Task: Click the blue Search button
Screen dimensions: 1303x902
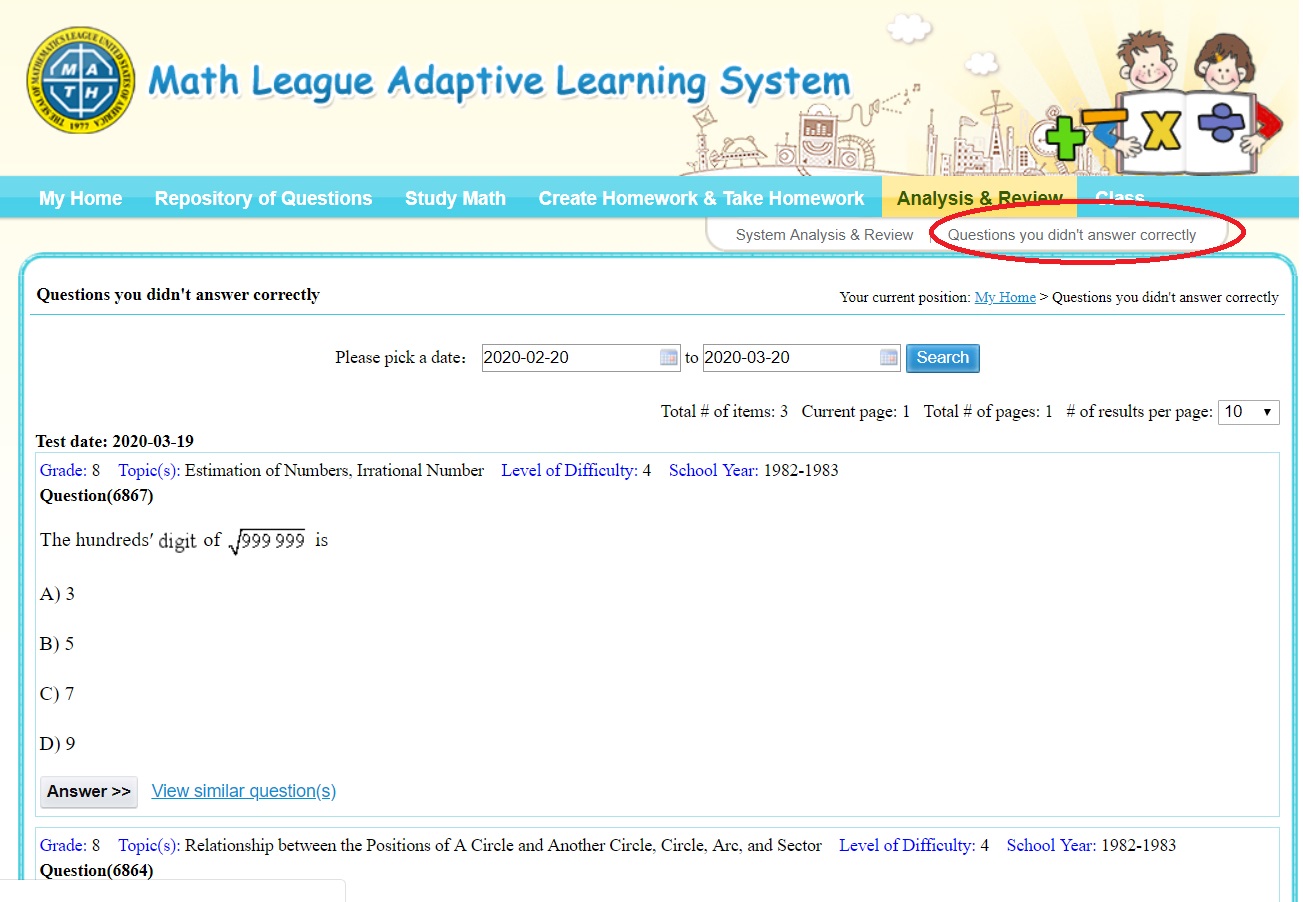Action: [942, 358]
